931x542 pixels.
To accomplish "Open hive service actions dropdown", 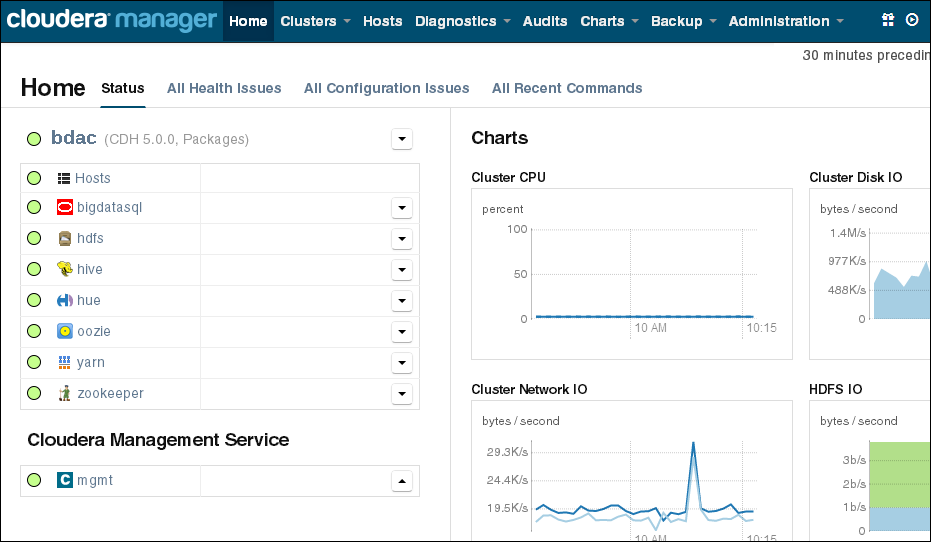I will [x=402, y=270].
